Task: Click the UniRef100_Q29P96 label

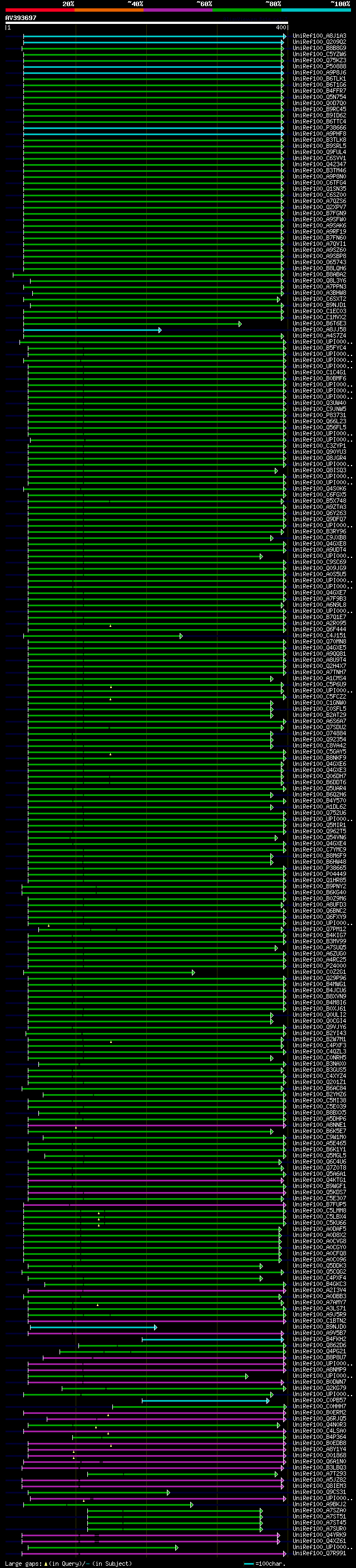Action: pyautogui.click(x=319, y=978)
